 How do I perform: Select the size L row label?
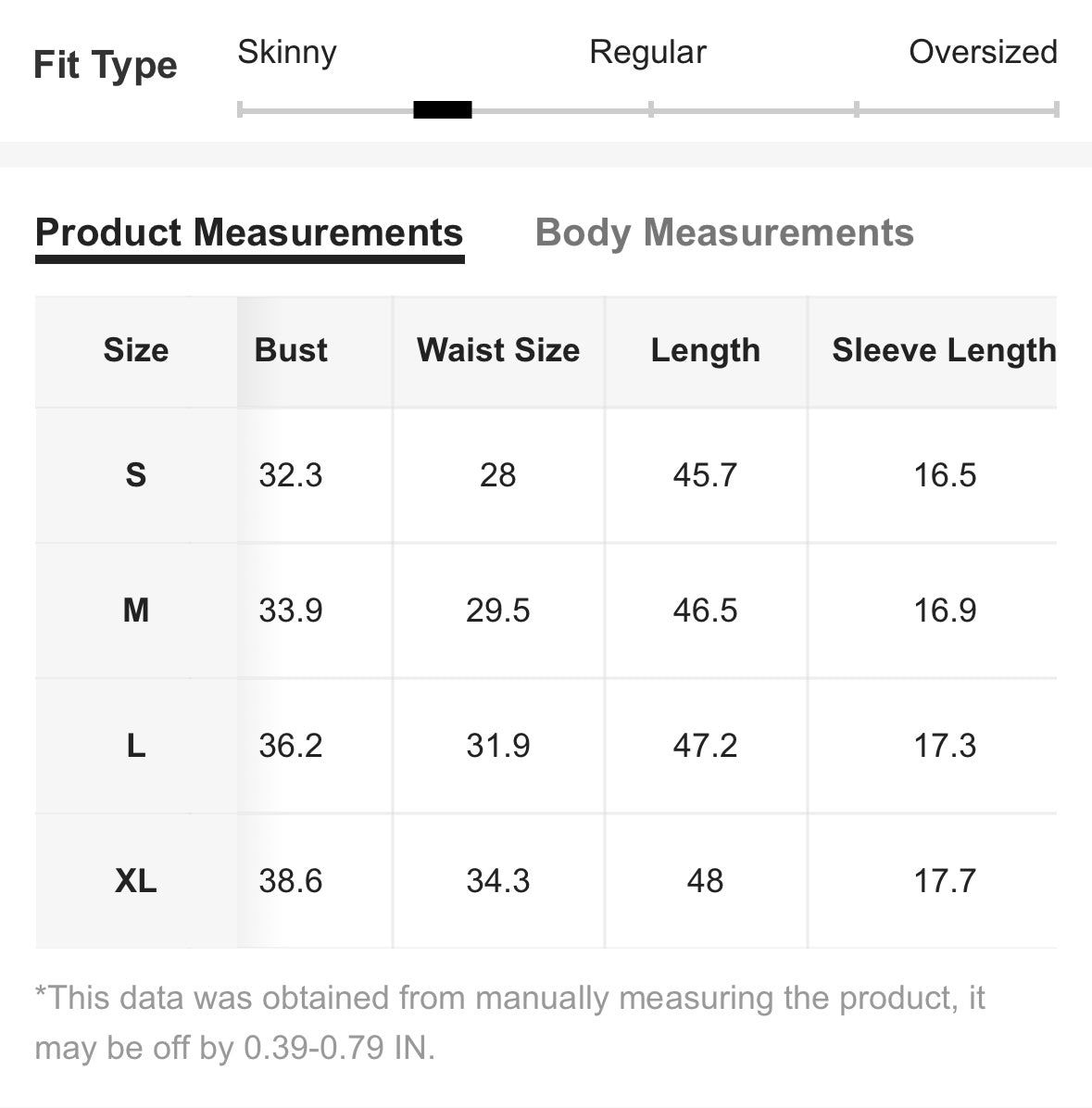tap(136, 746)
